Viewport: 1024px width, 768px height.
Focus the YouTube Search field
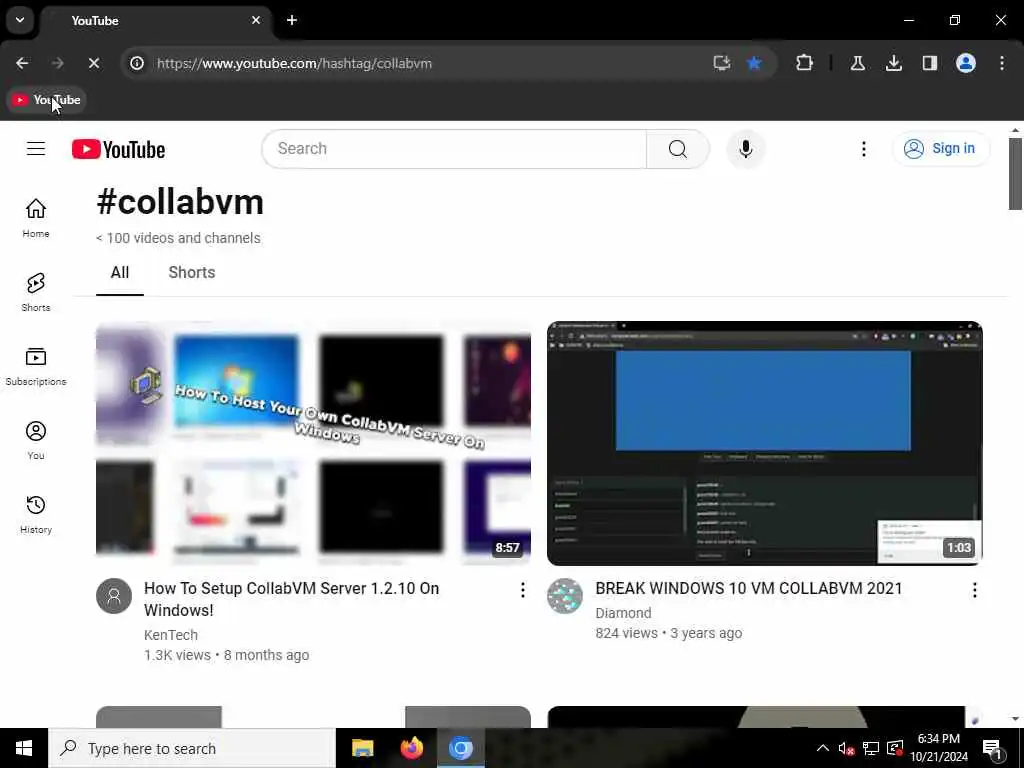(454, 149)
